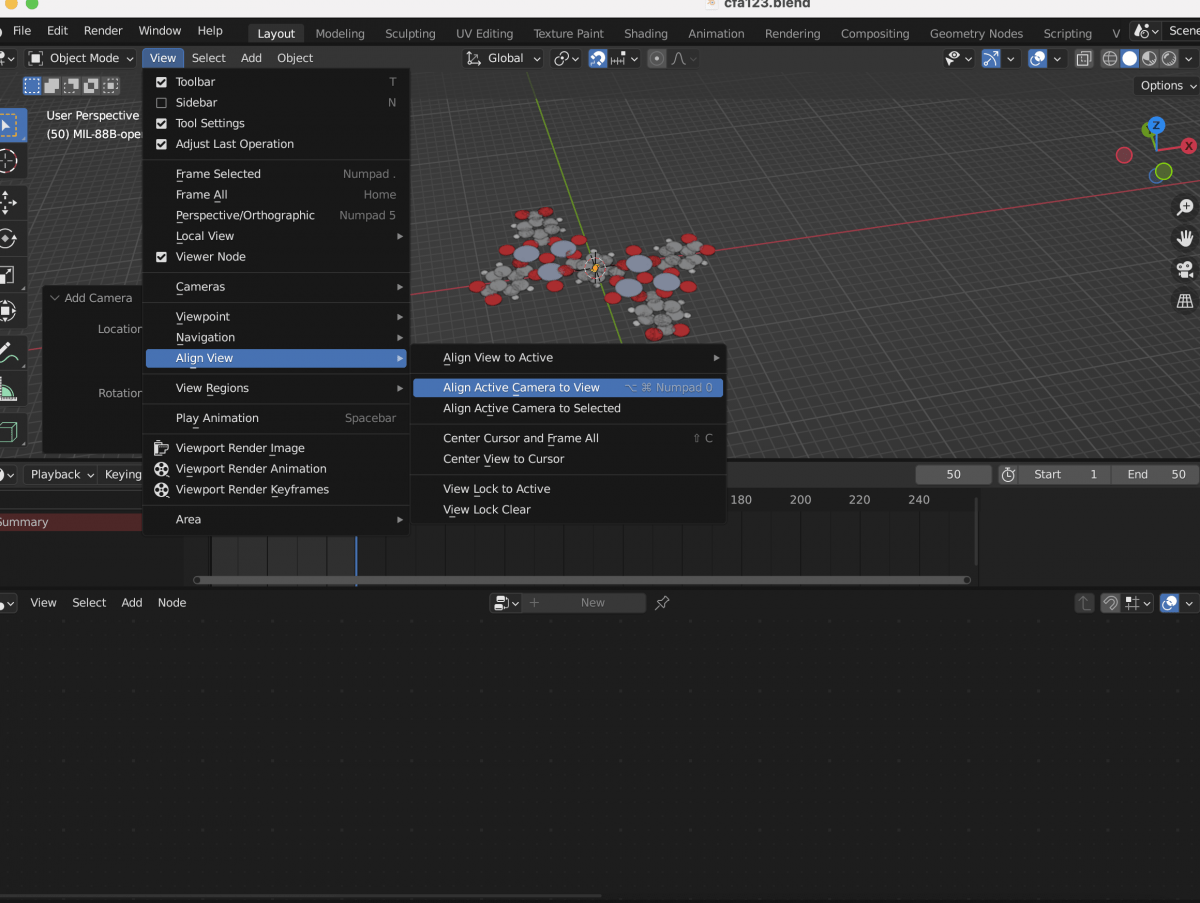The height and width of the screenshot is (903, 1200).
Task: Toggle camera view with the camera gizmo
Action: (x=1185, y=270)
